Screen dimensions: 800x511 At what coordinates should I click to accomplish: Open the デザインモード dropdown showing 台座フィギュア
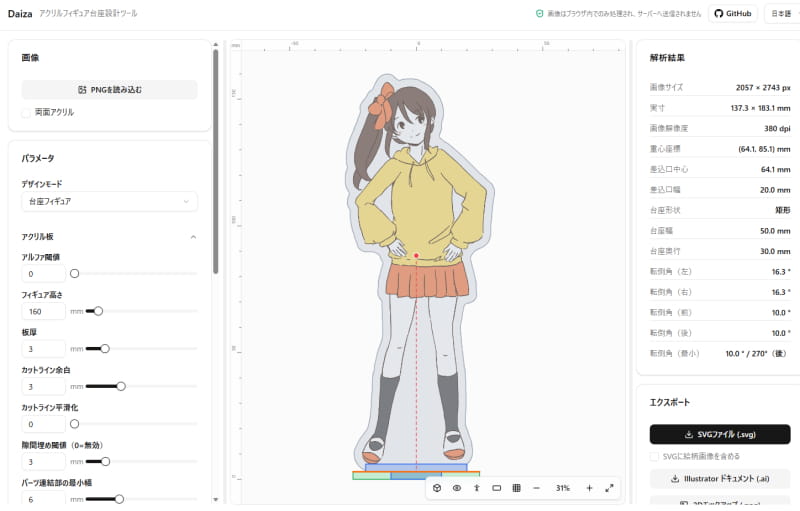110,201
